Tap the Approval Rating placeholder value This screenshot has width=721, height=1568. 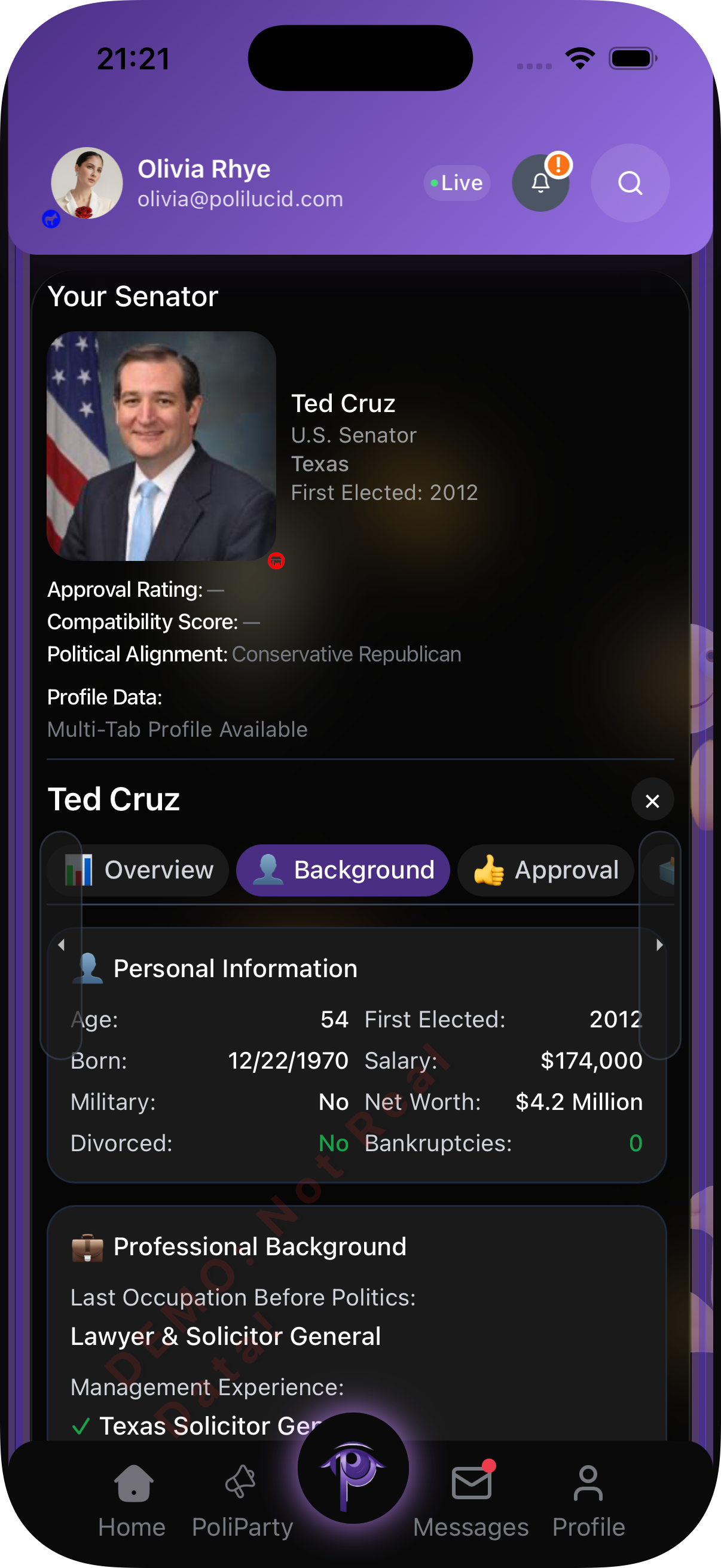pyautogui.click(x=217, y=589)
